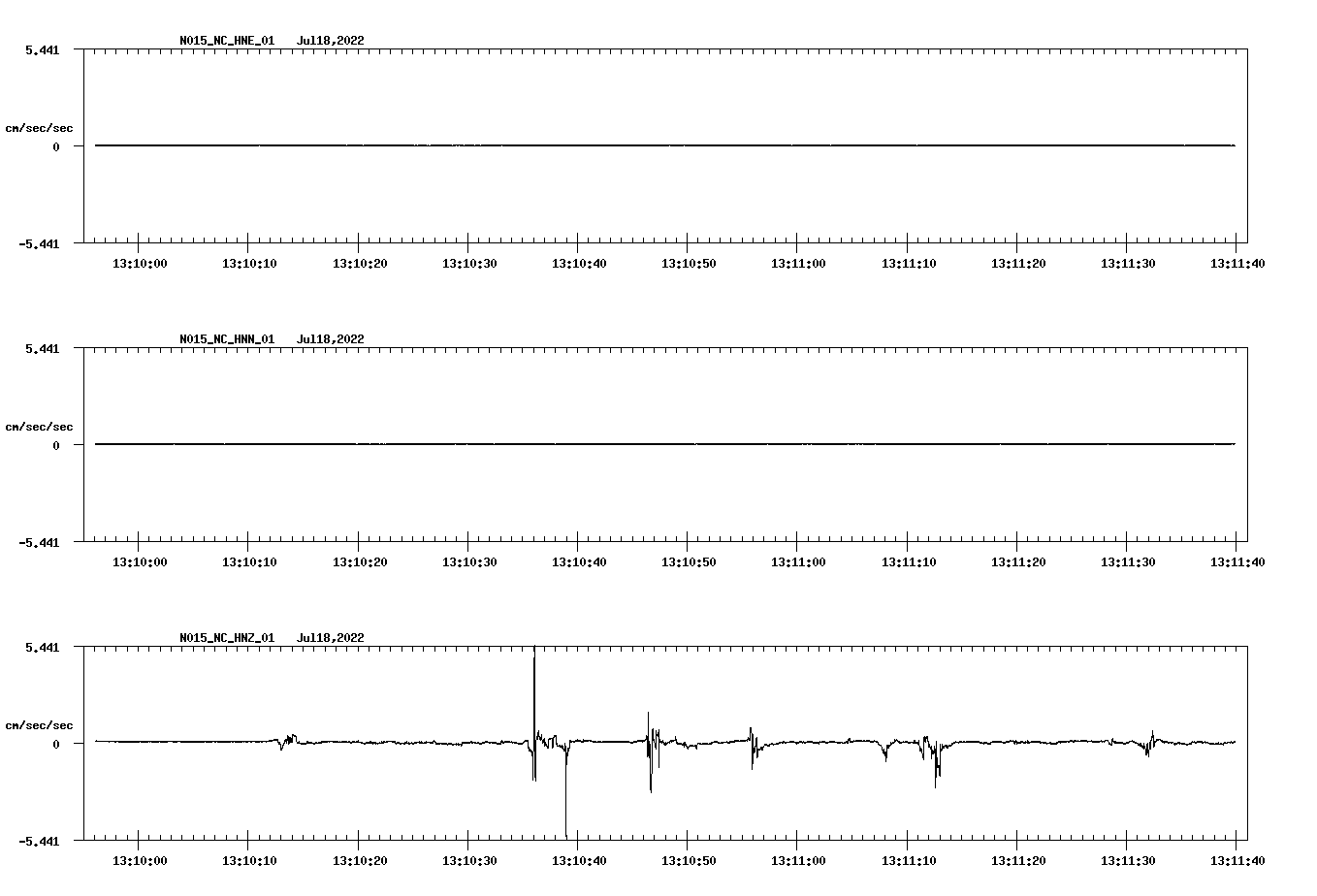Click the N015_NC_HNE_01 channel title
This screenshot has height=896, width=1317.
pyautogui.click(x=227, y=41)
